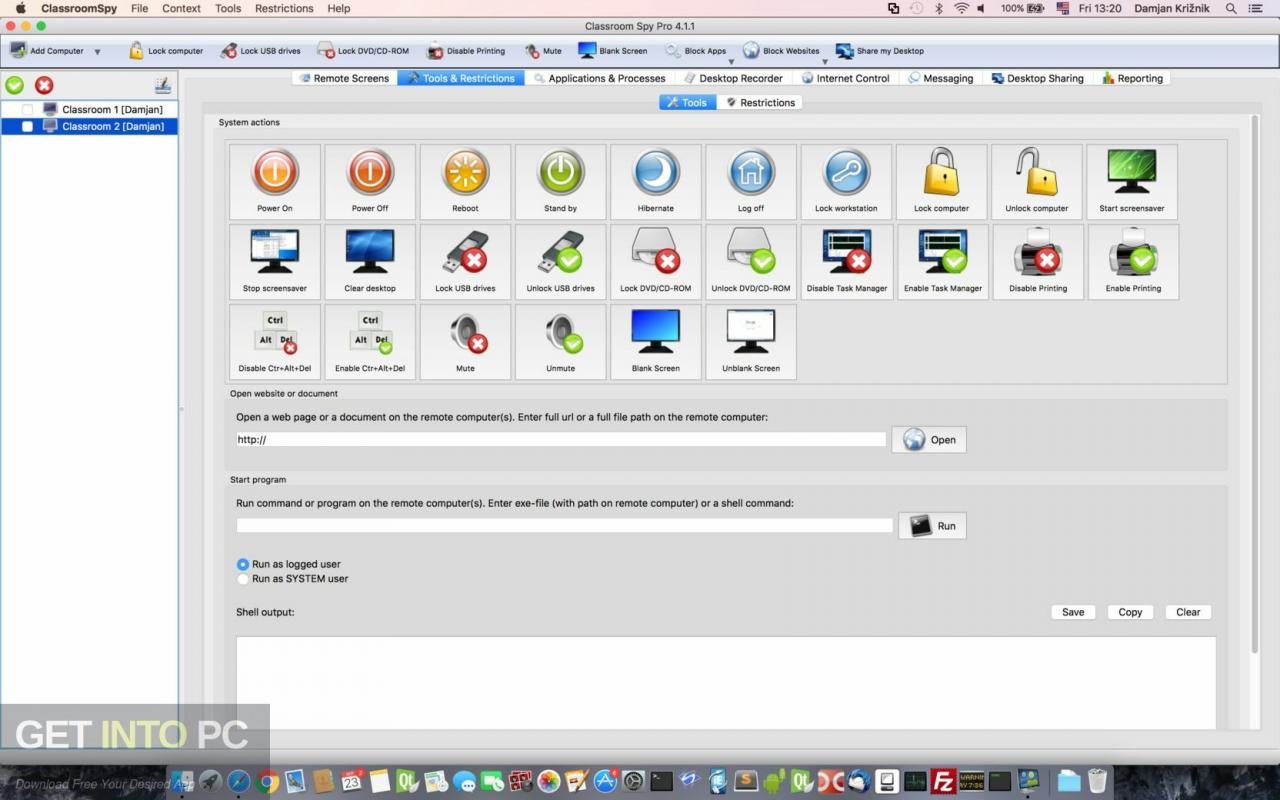Click the Open website button

pyautogui.click(x=929, y=440)
